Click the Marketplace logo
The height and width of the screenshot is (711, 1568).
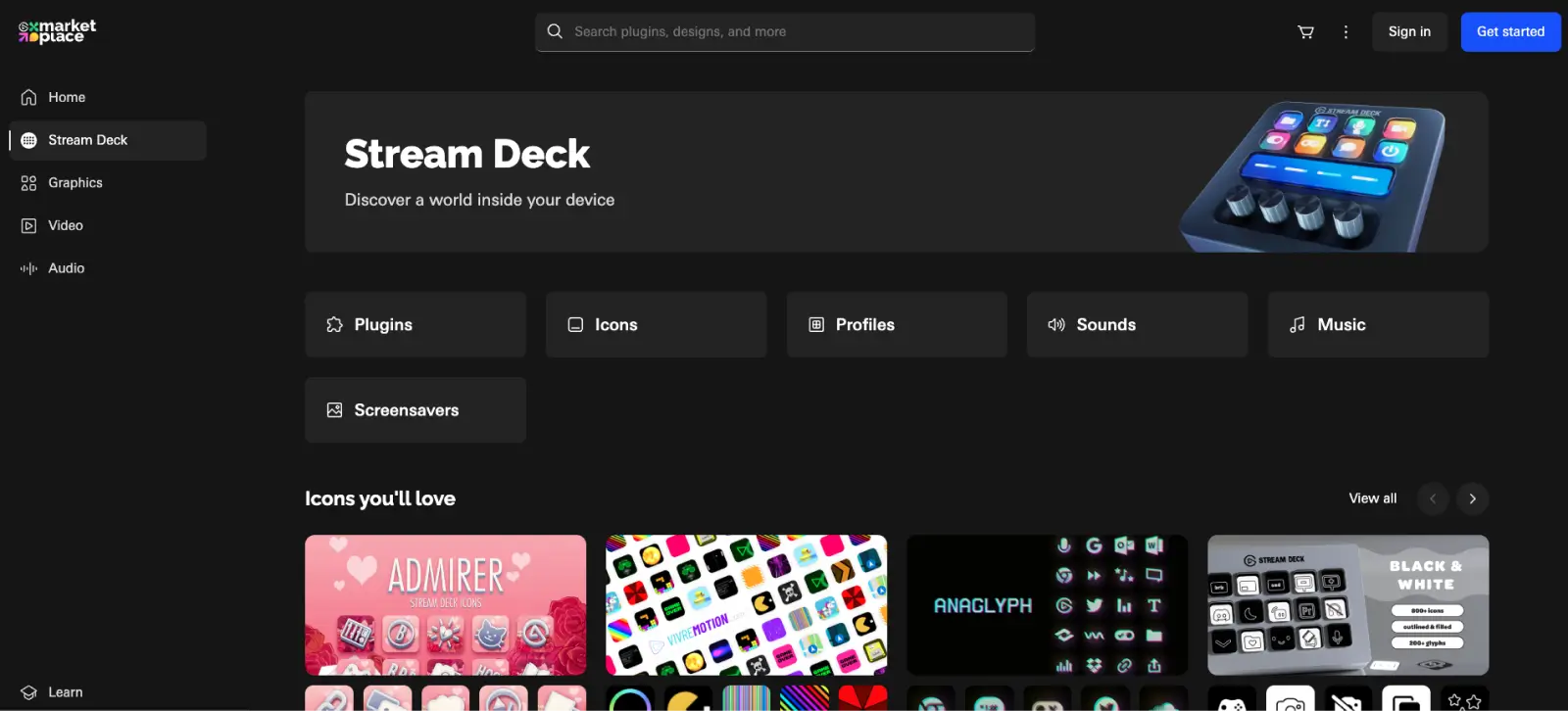(57, 31)
